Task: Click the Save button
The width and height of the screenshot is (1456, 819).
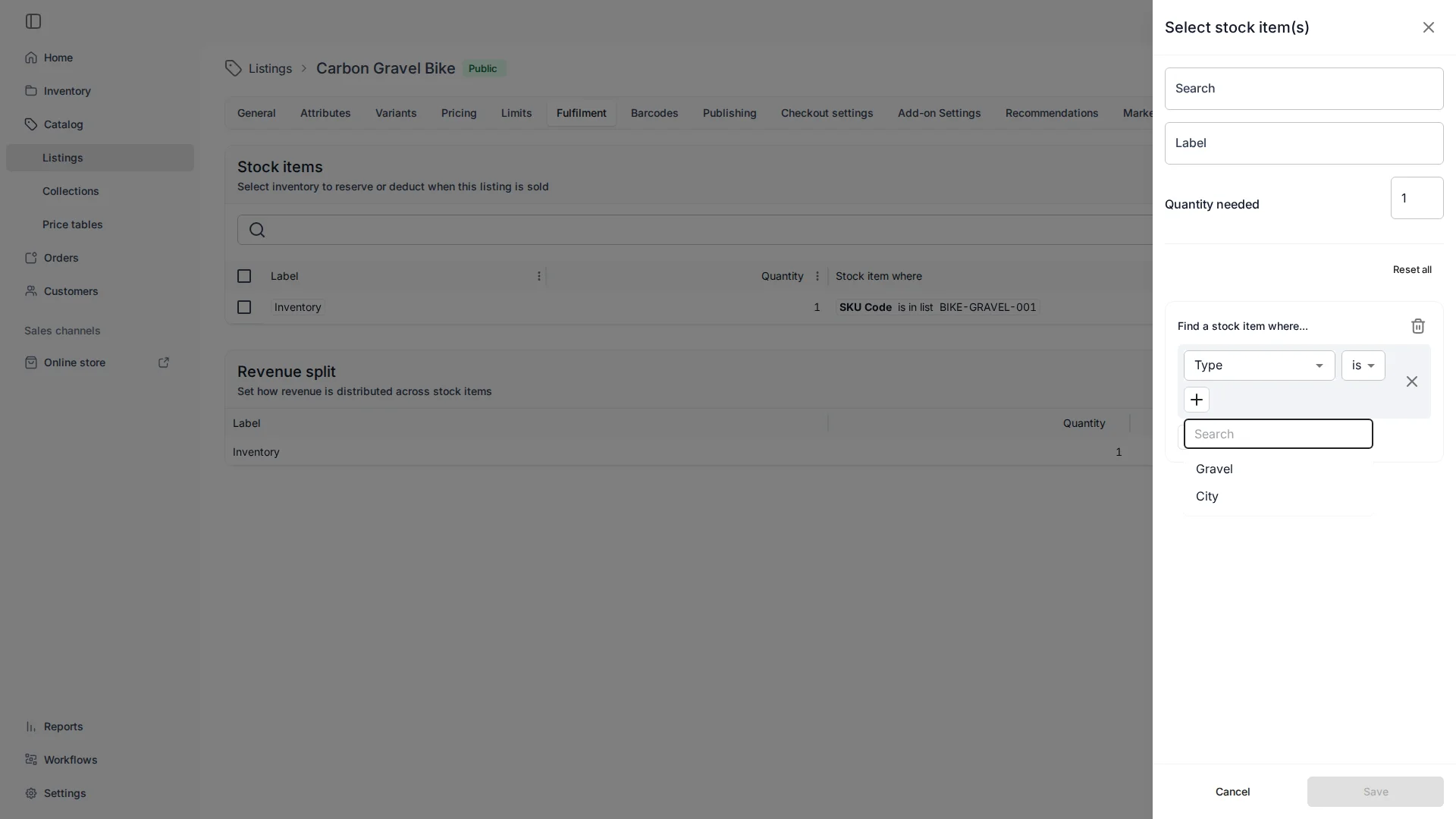Action: 1376,792
